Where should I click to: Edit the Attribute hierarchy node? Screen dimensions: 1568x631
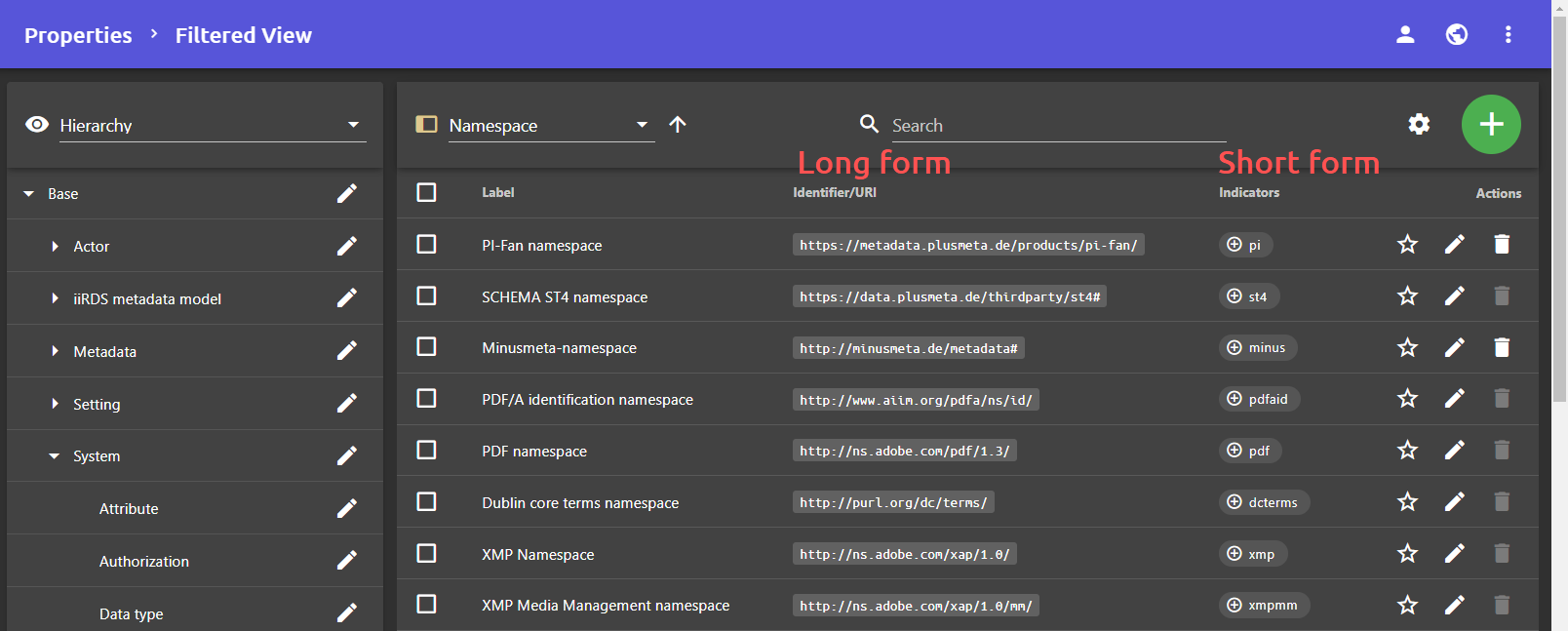tap(346, 508)
